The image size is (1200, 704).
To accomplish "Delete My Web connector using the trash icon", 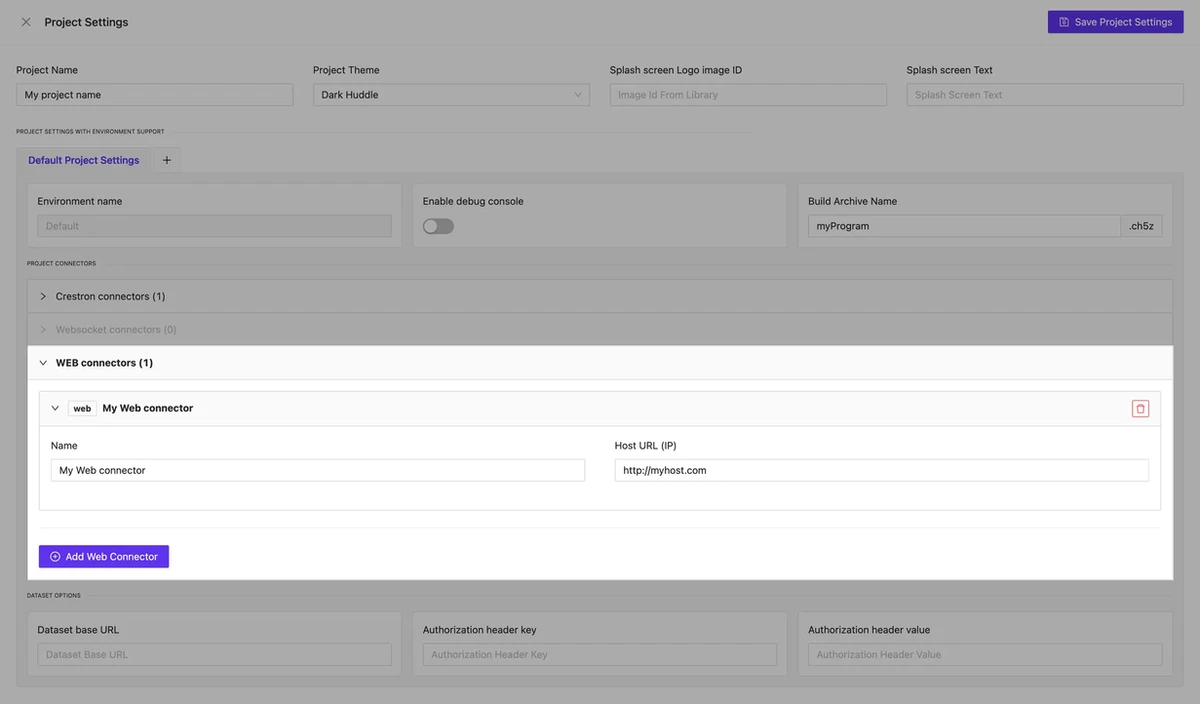I will 1139,407.
